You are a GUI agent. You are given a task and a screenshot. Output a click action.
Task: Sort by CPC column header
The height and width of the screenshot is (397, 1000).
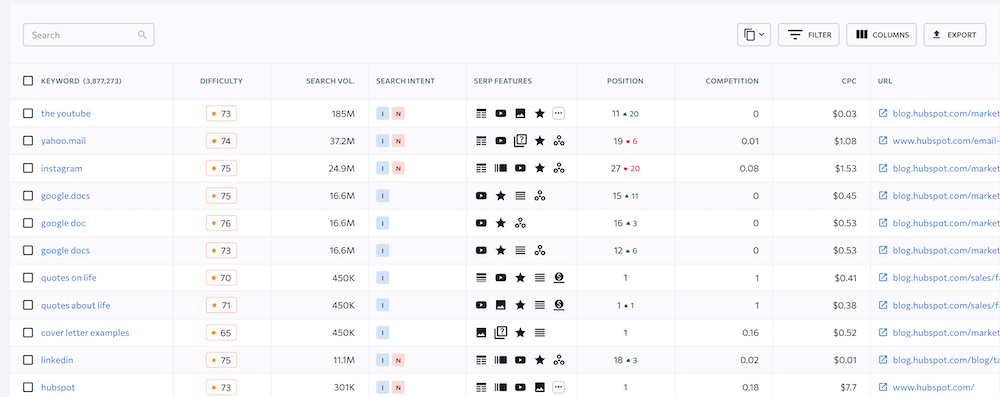click(x=848, y=81)
